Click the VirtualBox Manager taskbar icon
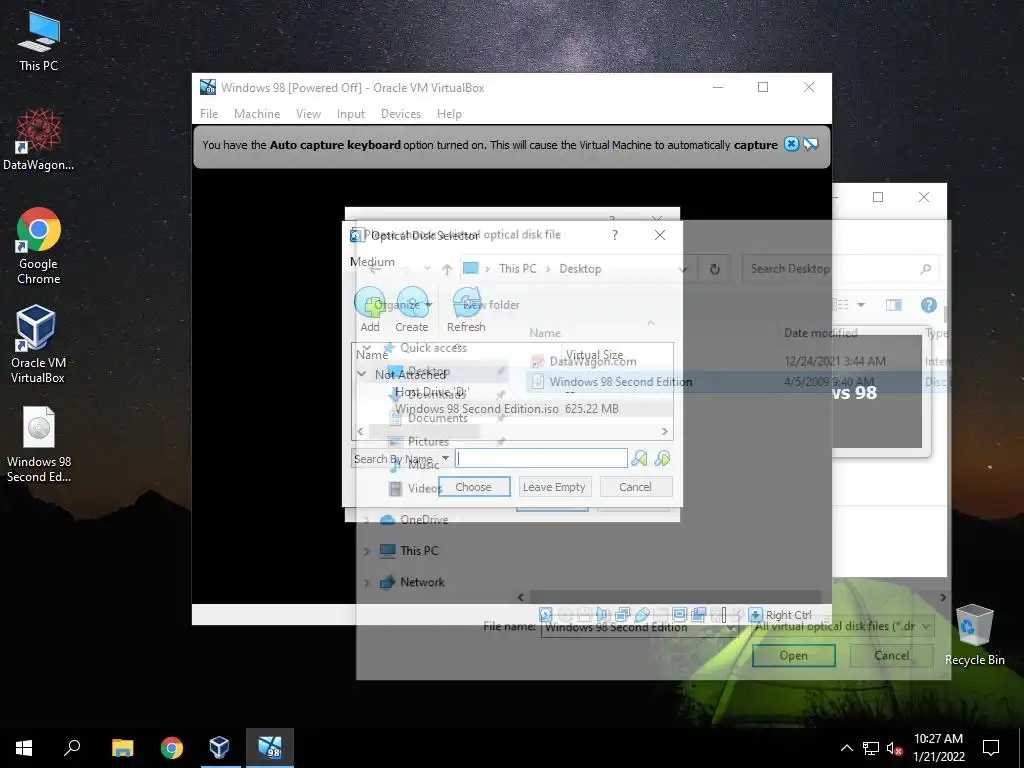The width and height of the screenshot is (1024, 768). (x=219, y=748)
